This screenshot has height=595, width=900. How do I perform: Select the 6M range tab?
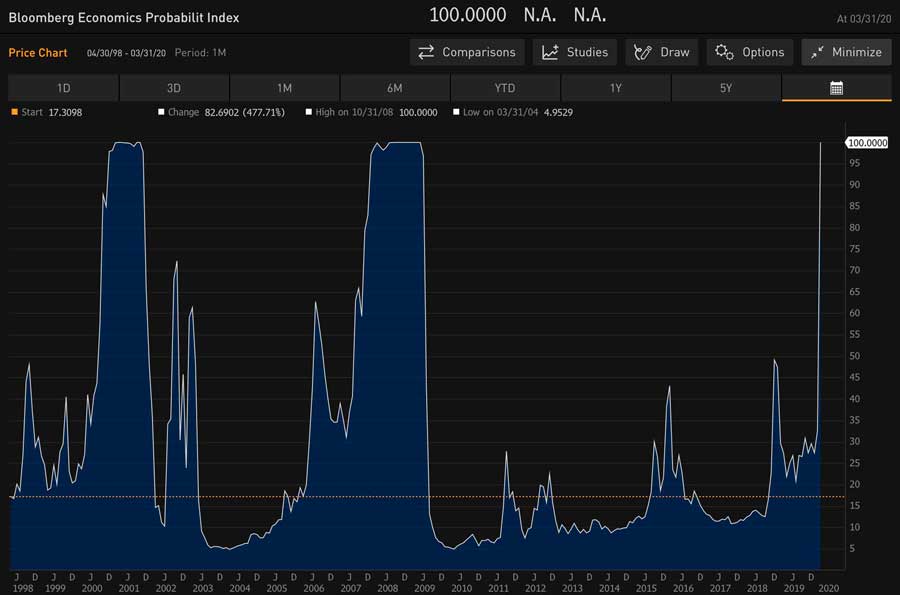(x=394, y=88)
